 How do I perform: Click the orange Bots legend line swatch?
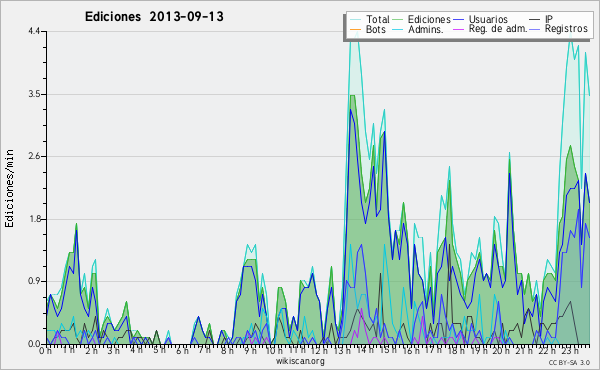coord(355,29)
